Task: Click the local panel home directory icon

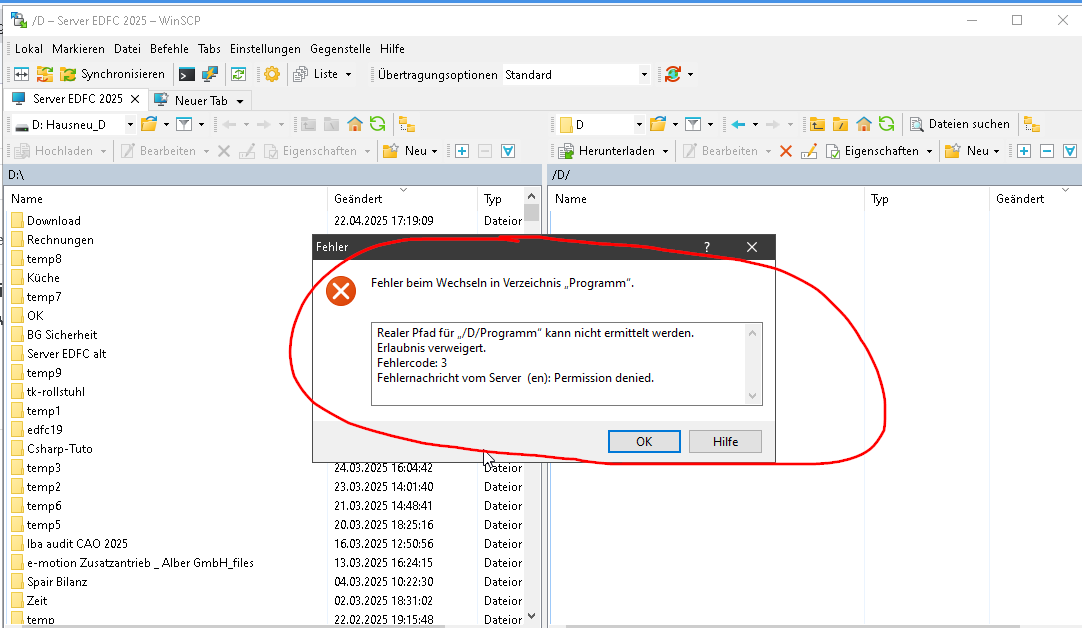Action: (x=354, y=124)
